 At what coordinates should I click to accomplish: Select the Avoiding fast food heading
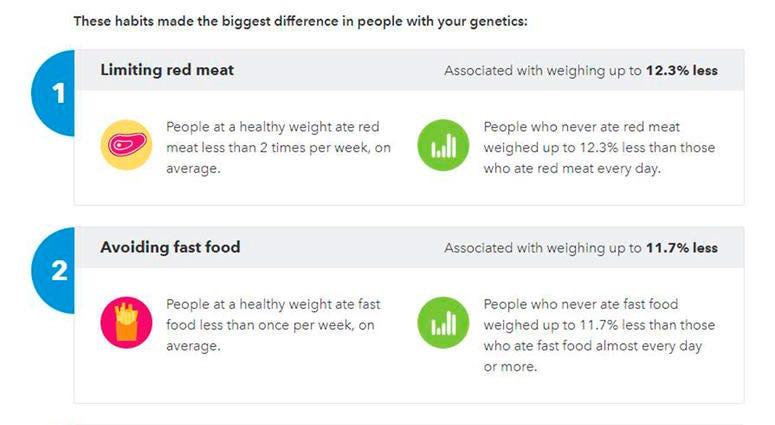[170, 247]
